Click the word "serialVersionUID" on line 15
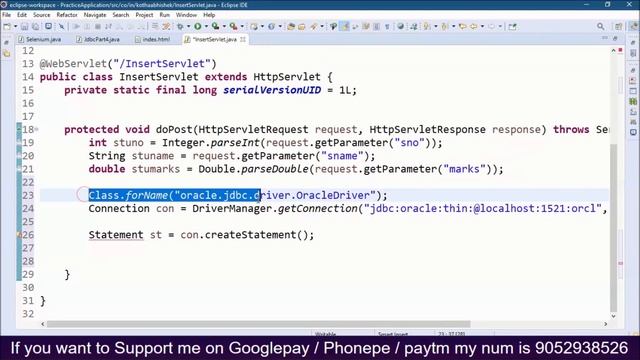Image resolution: width=640 pixels, height=360 pixels. point(272,90)
